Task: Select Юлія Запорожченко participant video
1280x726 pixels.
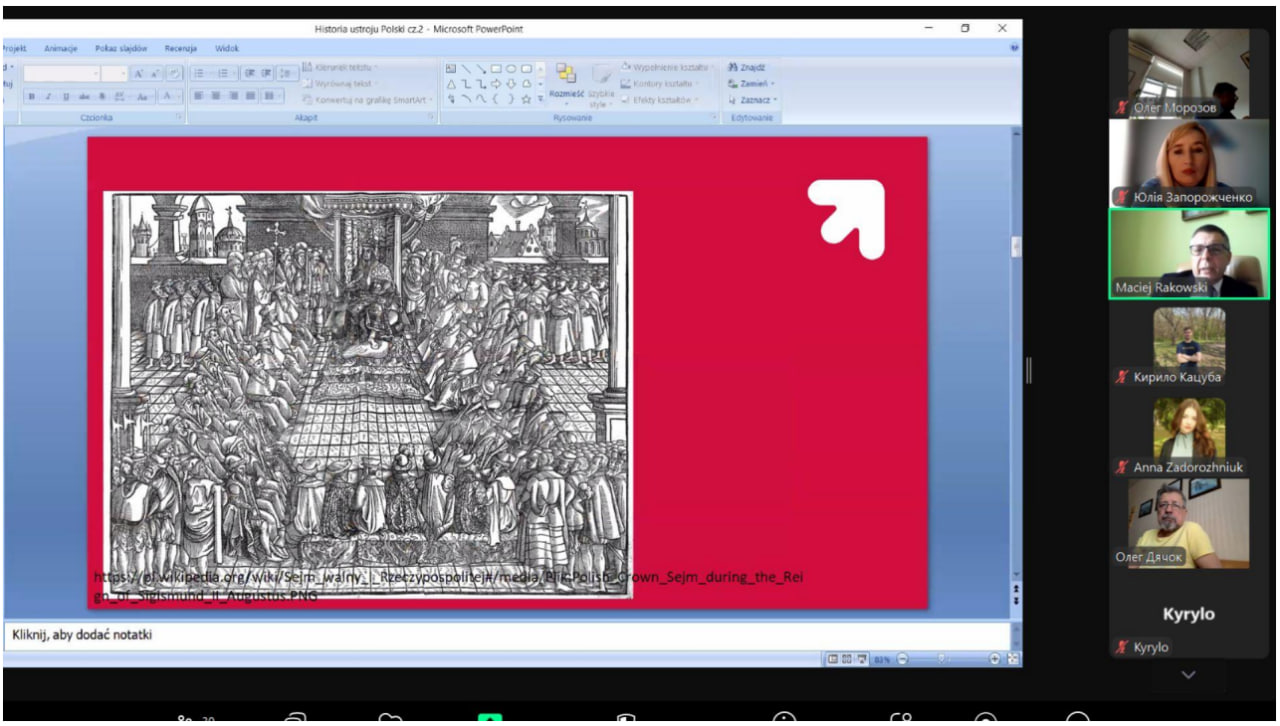Action: 1188,163
